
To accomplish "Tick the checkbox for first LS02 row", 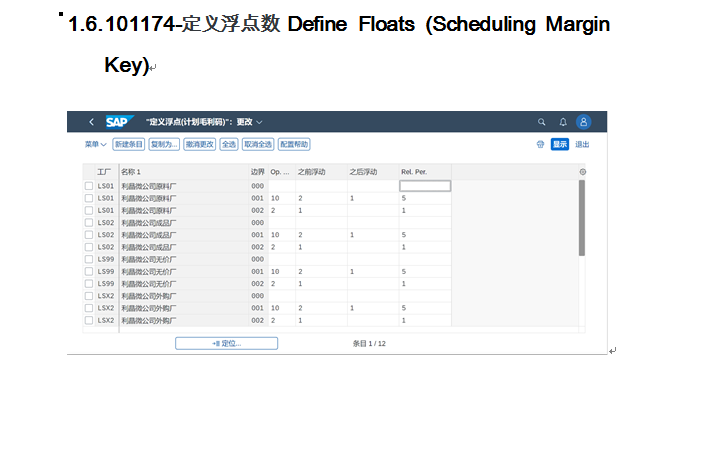I will coord(89,223).
